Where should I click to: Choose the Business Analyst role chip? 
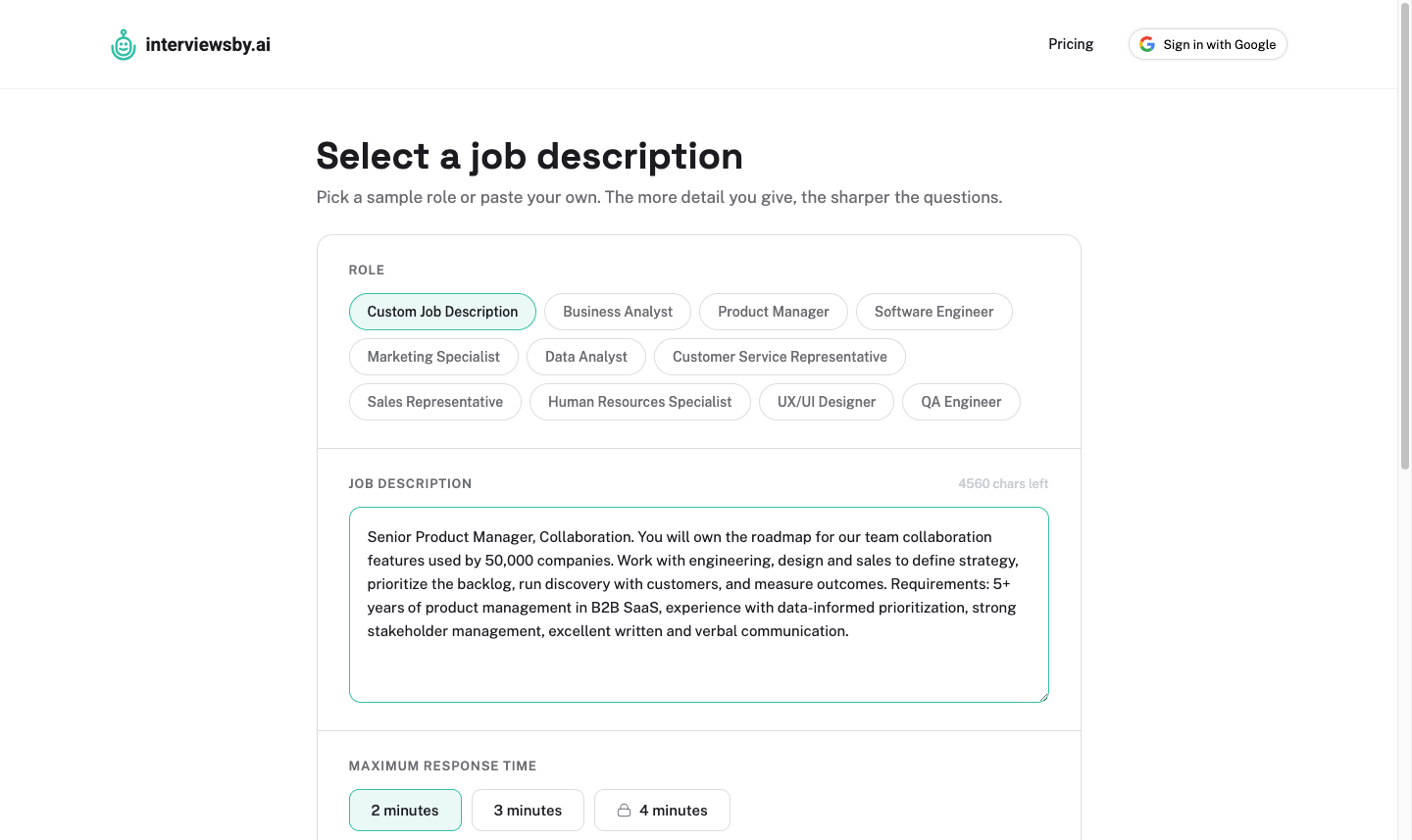point(618,312)
